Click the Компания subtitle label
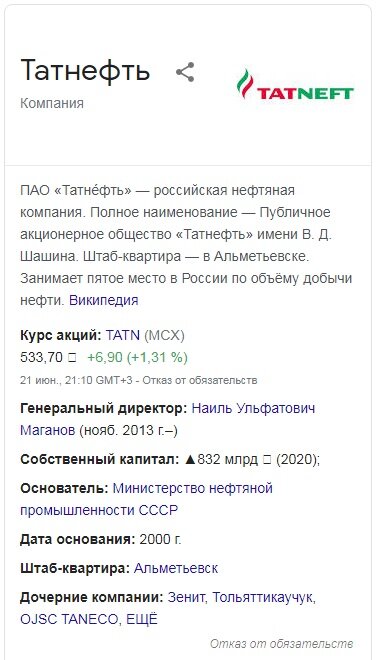Image resolution: width=377 pixels, height=660 pixels. [52, 103]
